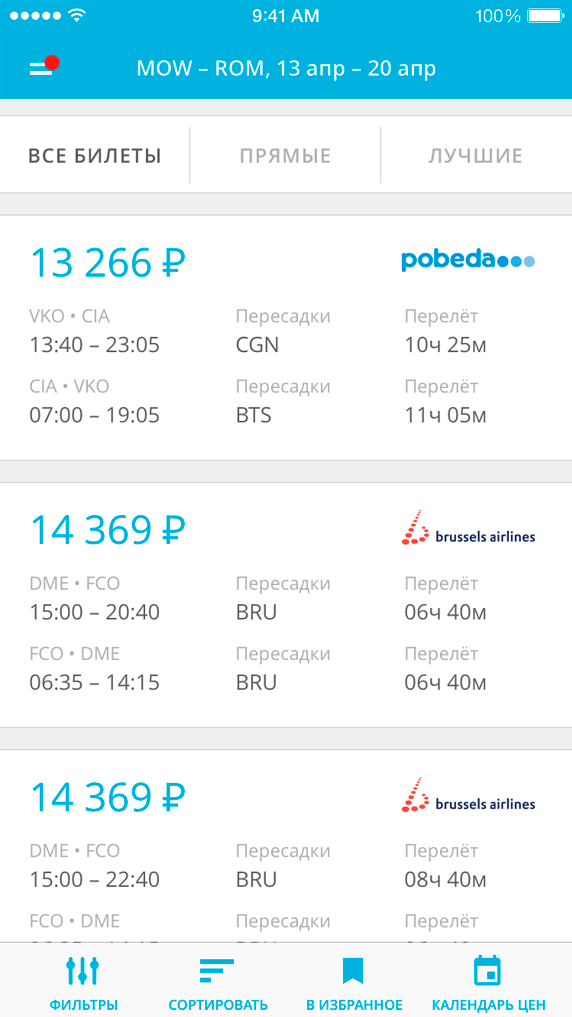572x1017 pixels.
Task: Open the hamburger menu with red dot
Action: tap(44, 67)
